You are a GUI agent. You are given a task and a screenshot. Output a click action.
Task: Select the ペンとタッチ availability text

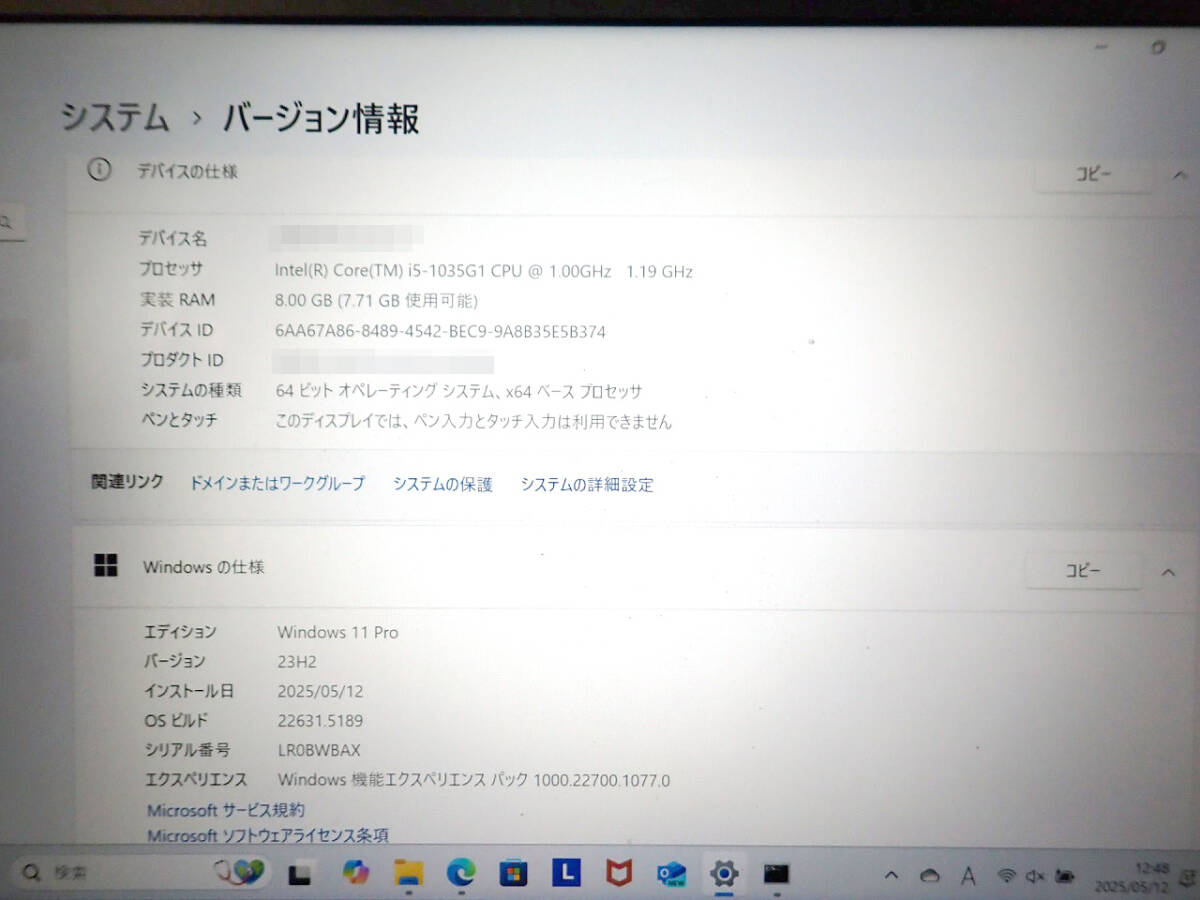[474, 422]
